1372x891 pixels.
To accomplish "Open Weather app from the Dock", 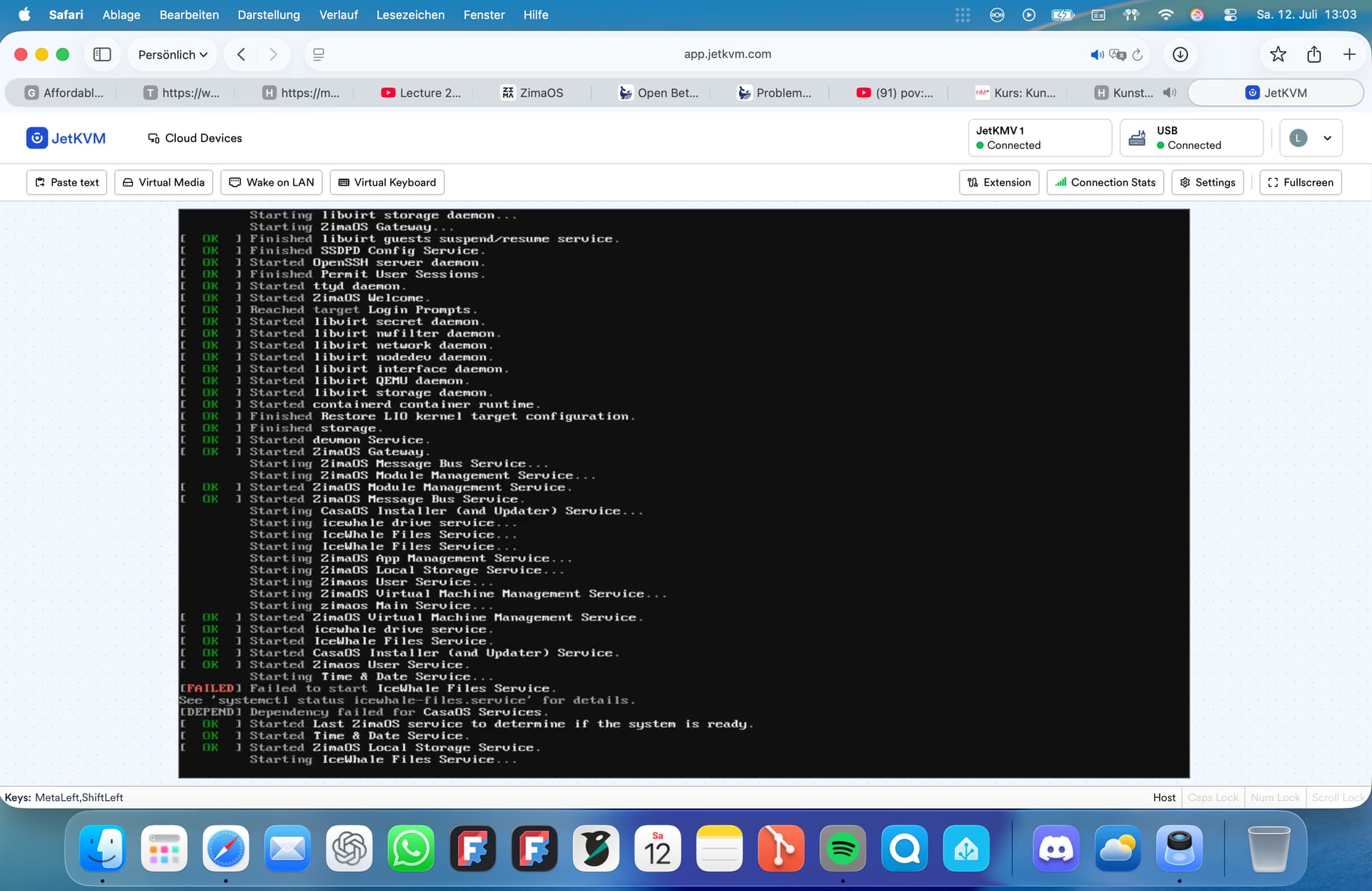I will coord(1118,848).
